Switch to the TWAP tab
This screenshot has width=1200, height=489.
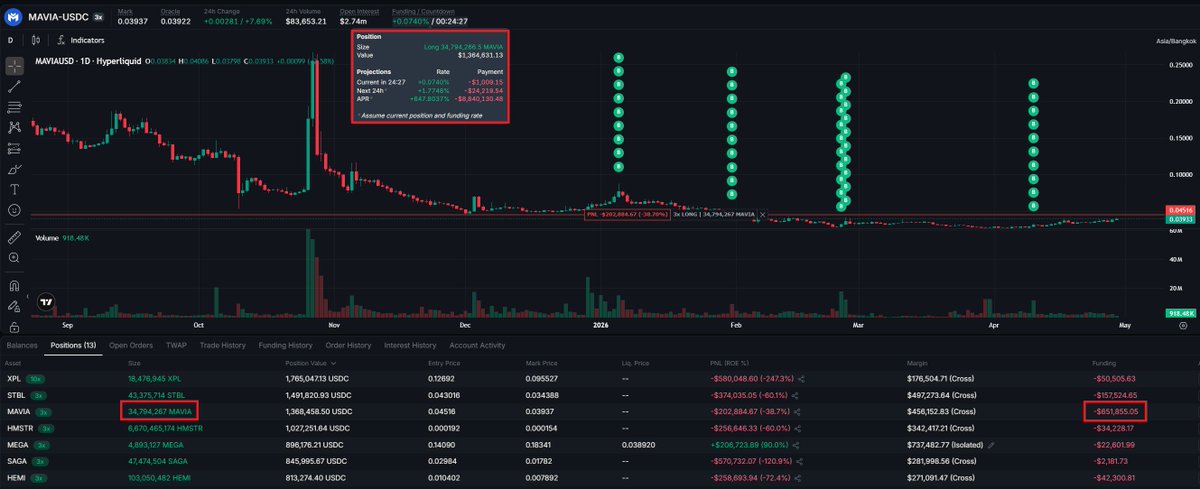coord(176,345)
